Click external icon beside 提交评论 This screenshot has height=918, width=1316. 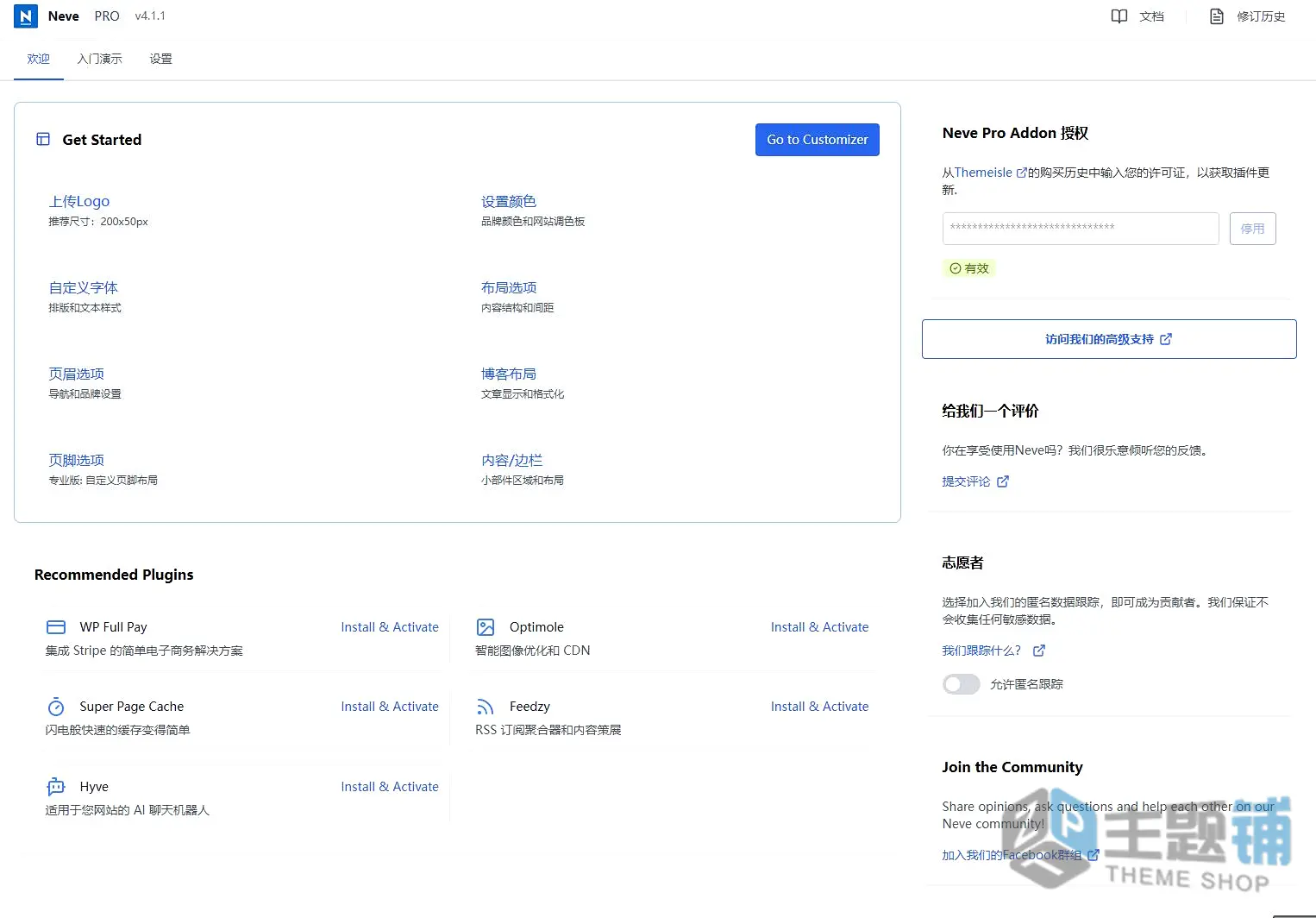pyautogui.click(x=1003, y=481)
